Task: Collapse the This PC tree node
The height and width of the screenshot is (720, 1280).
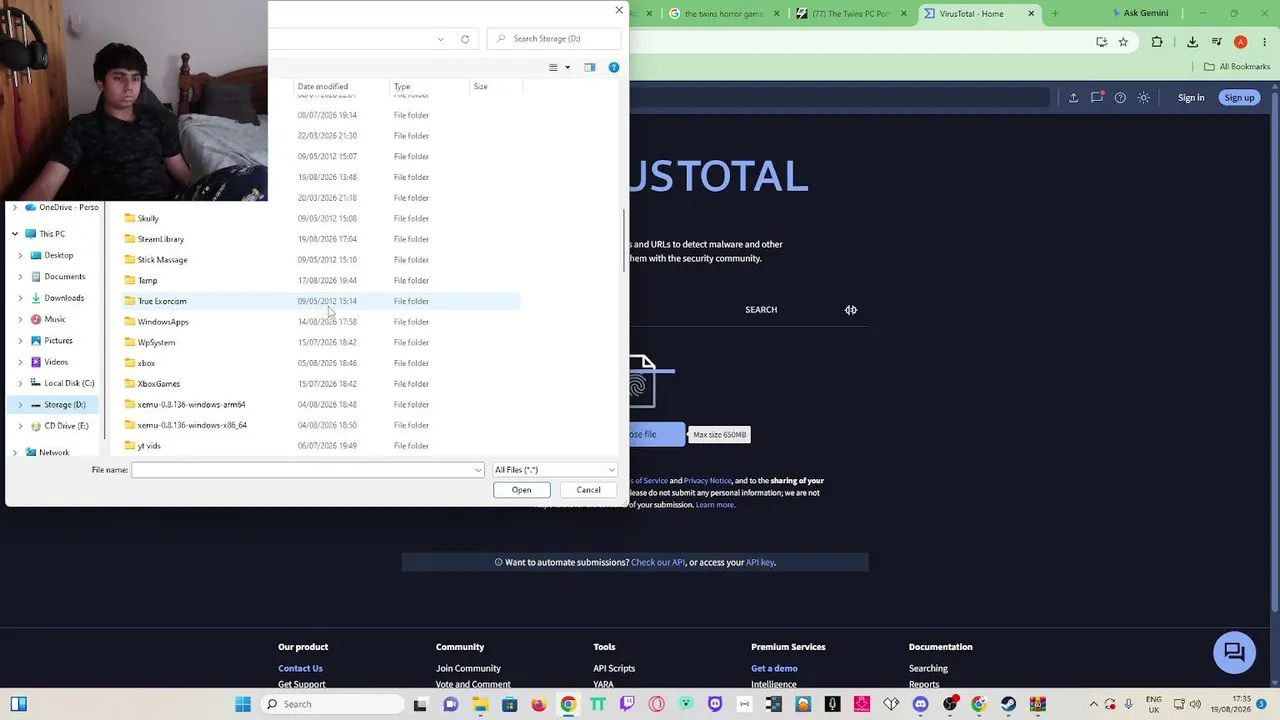Action: 15,234
